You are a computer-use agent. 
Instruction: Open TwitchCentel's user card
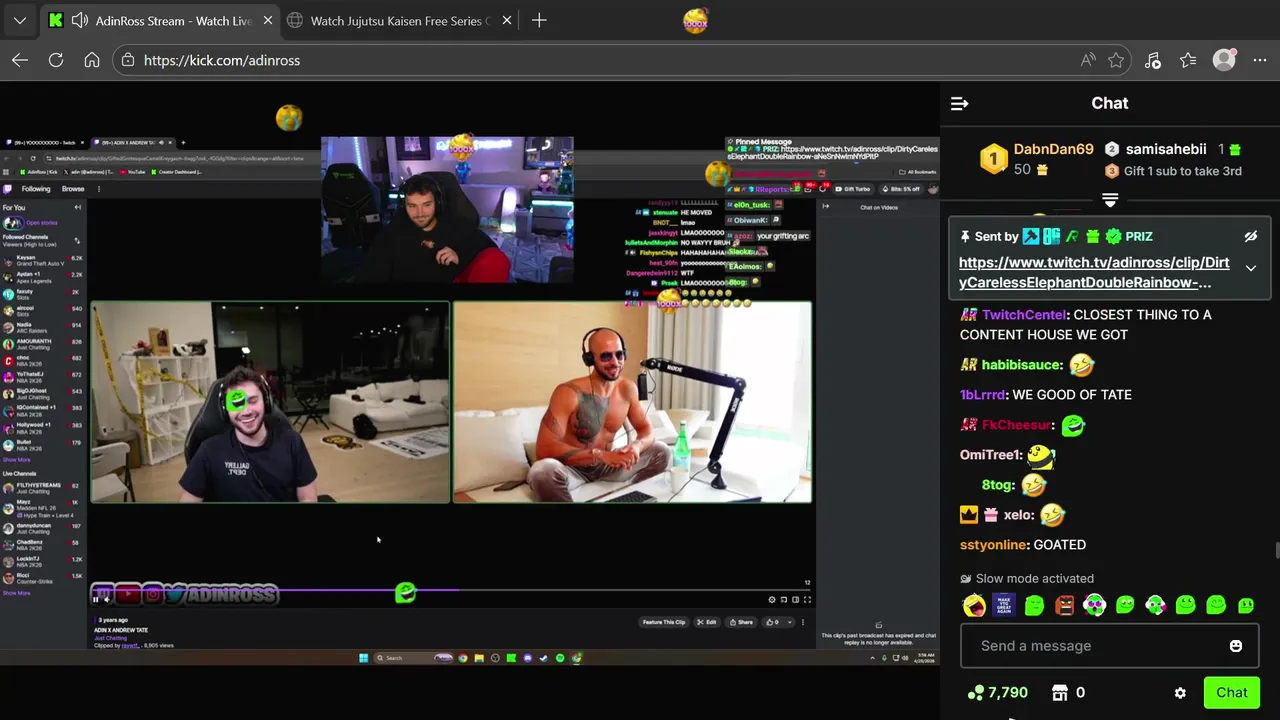coord(1024,314)
